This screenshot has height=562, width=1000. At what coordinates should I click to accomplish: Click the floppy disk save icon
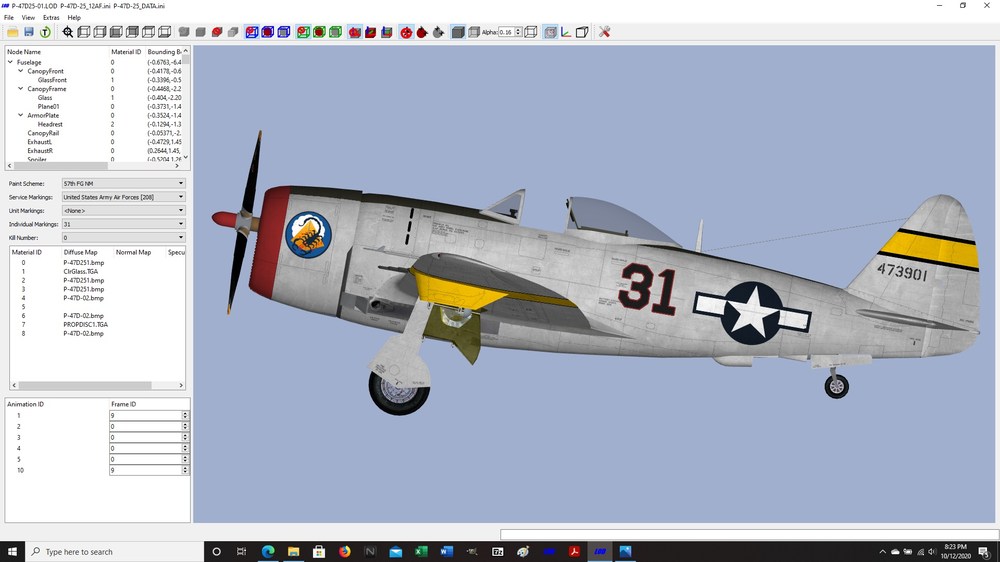pos(29,32)
